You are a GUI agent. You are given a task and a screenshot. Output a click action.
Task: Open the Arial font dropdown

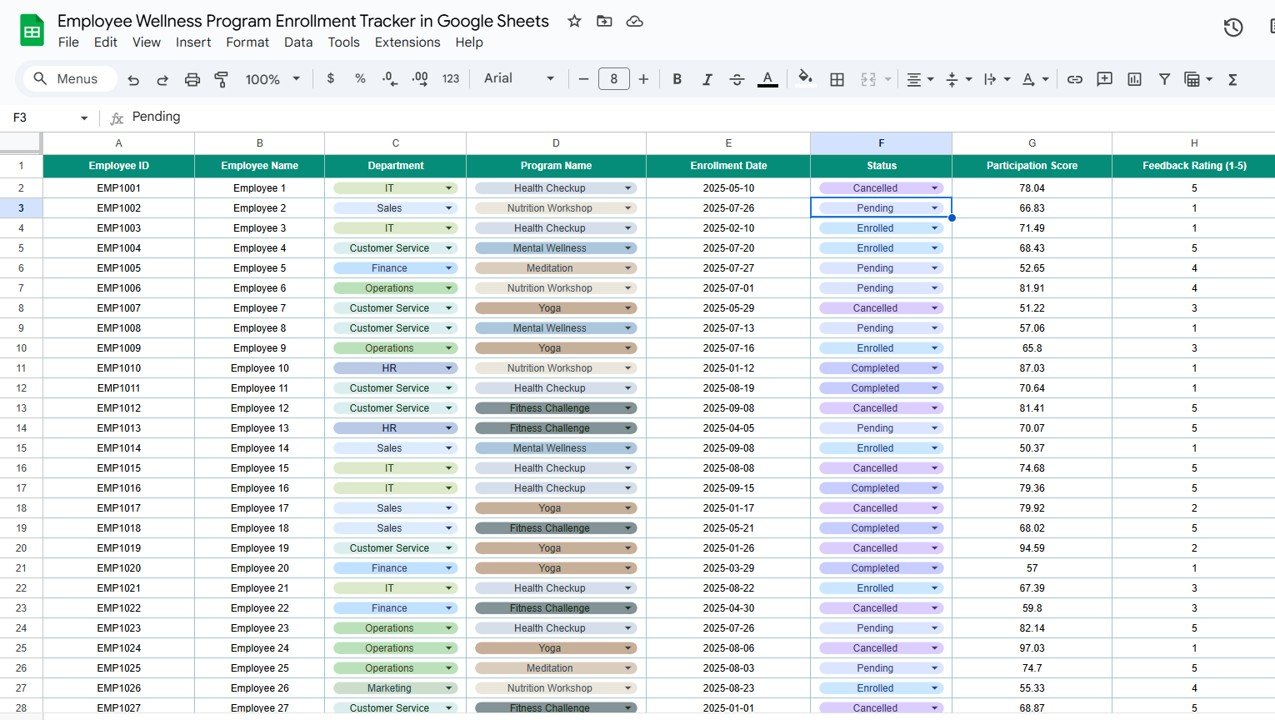click(518, 79)
